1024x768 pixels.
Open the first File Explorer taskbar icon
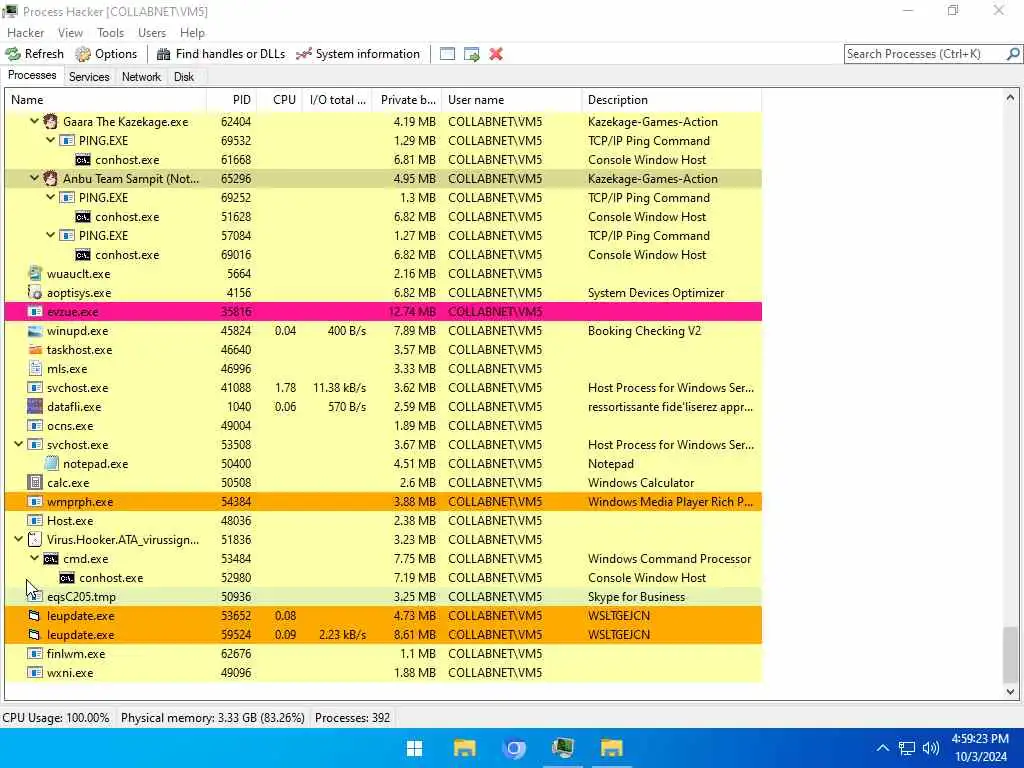coord(464,748)
